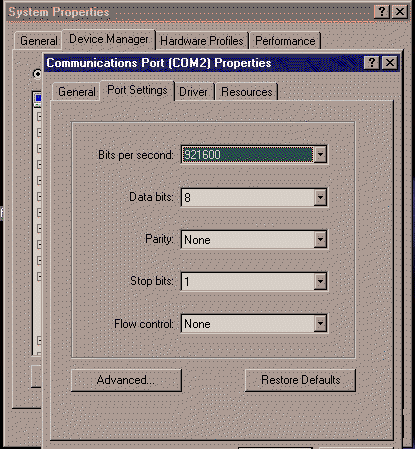Click the Restore Defaults button

300,380
